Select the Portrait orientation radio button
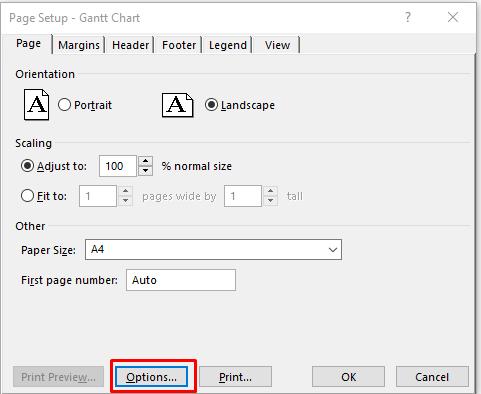Image resolution: width=481 pixels, height=394 pixels. tap(64, 105)
